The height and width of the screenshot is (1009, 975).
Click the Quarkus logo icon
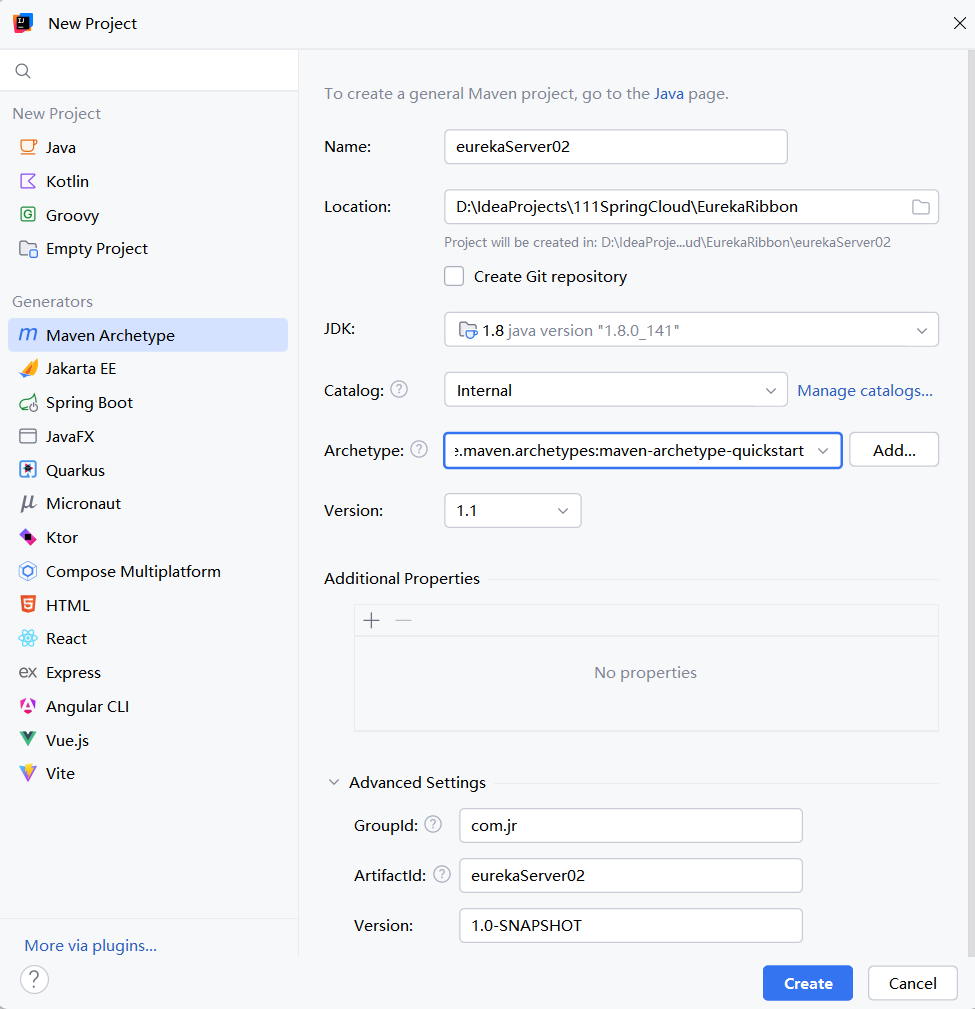tap(28, 470)
